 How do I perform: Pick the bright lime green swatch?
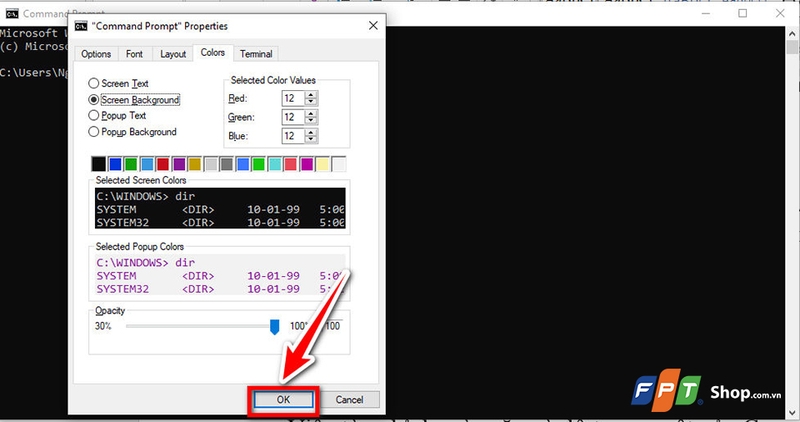259,164
